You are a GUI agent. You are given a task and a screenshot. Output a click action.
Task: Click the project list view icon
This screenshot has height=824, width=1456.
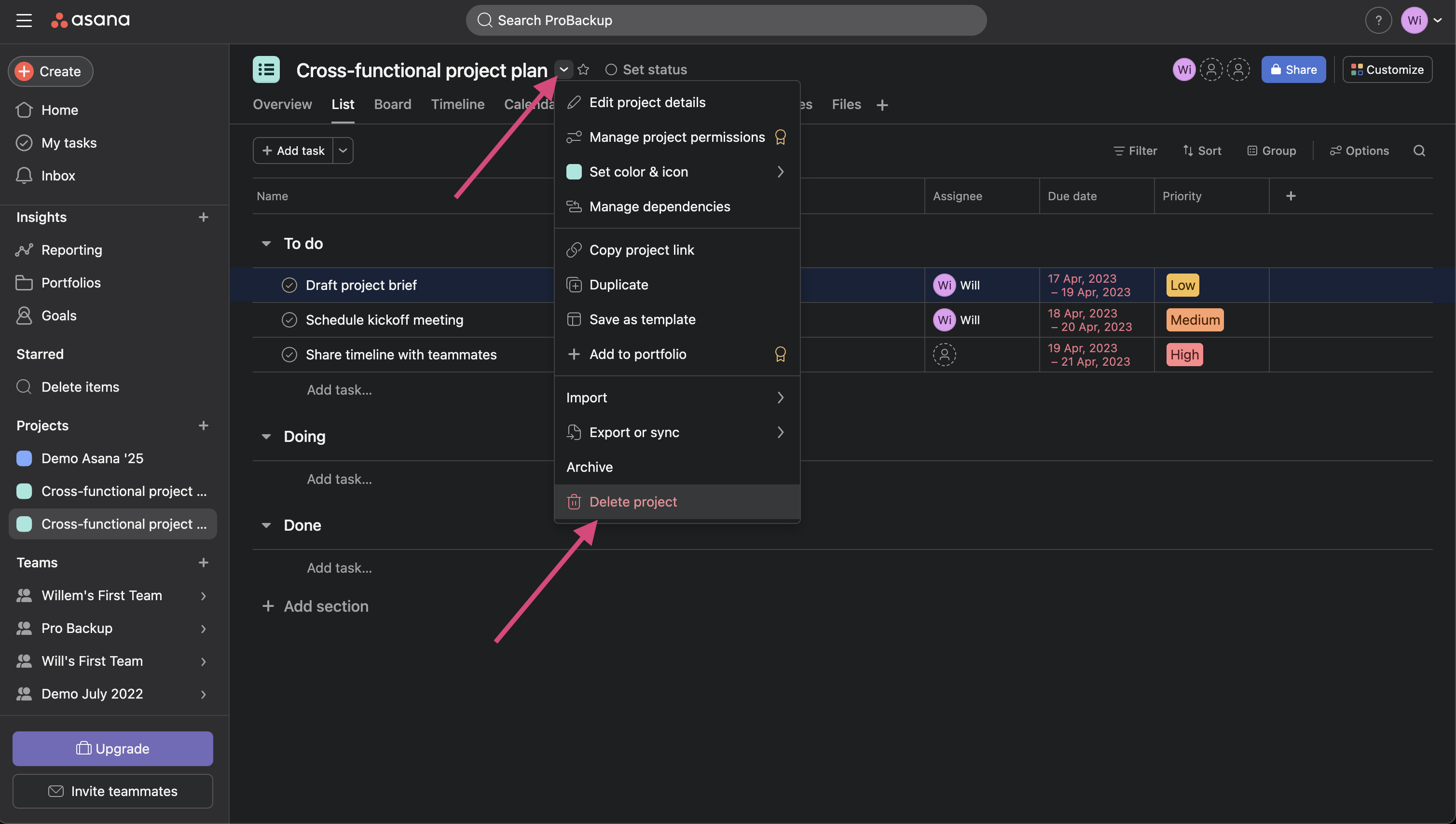[266, 69]
